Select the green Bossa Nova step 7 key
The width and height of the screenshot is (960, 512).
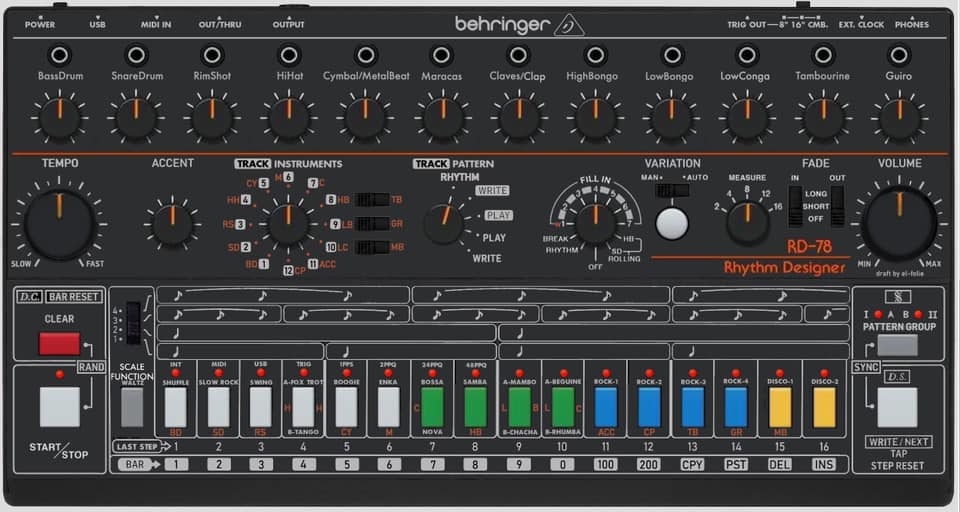pyautogui.click(x=432, y=407)
